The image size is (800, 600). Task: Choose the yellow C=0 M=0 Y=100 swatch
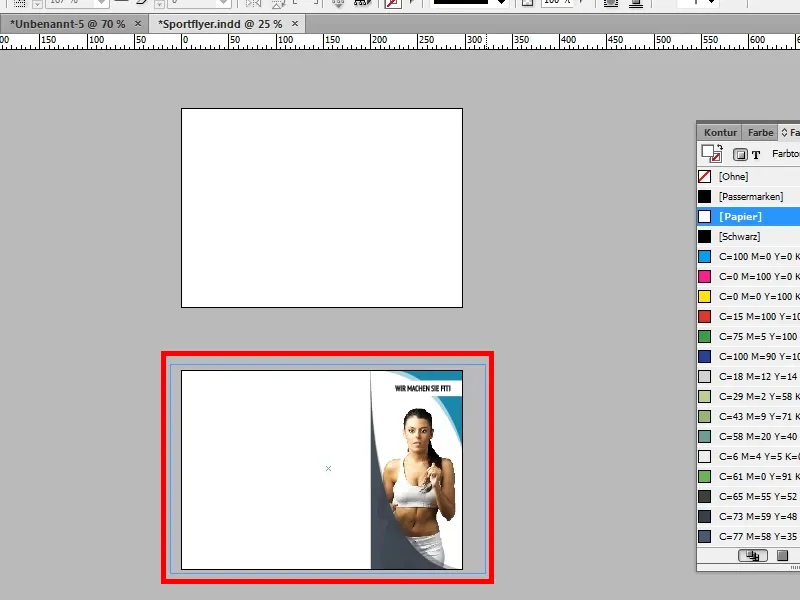pyautogui.click(x=748, y=296)
